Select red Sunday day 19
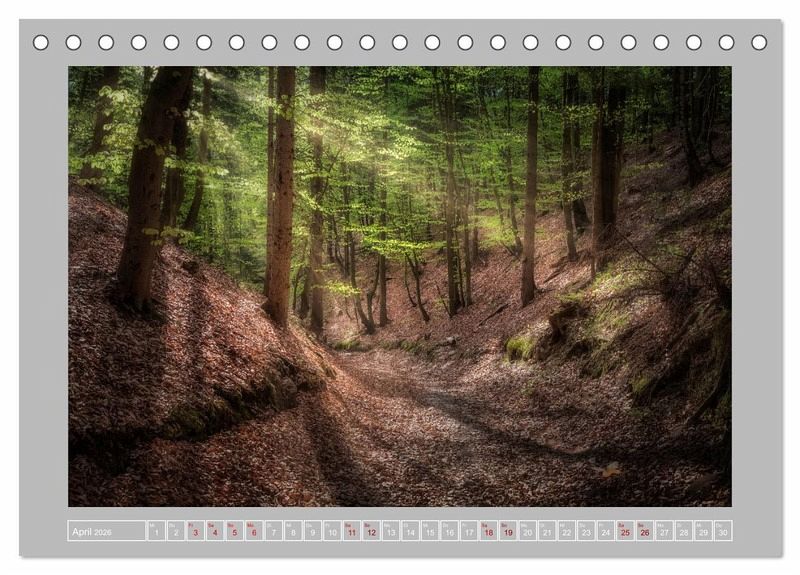 [x=508, y=531]
